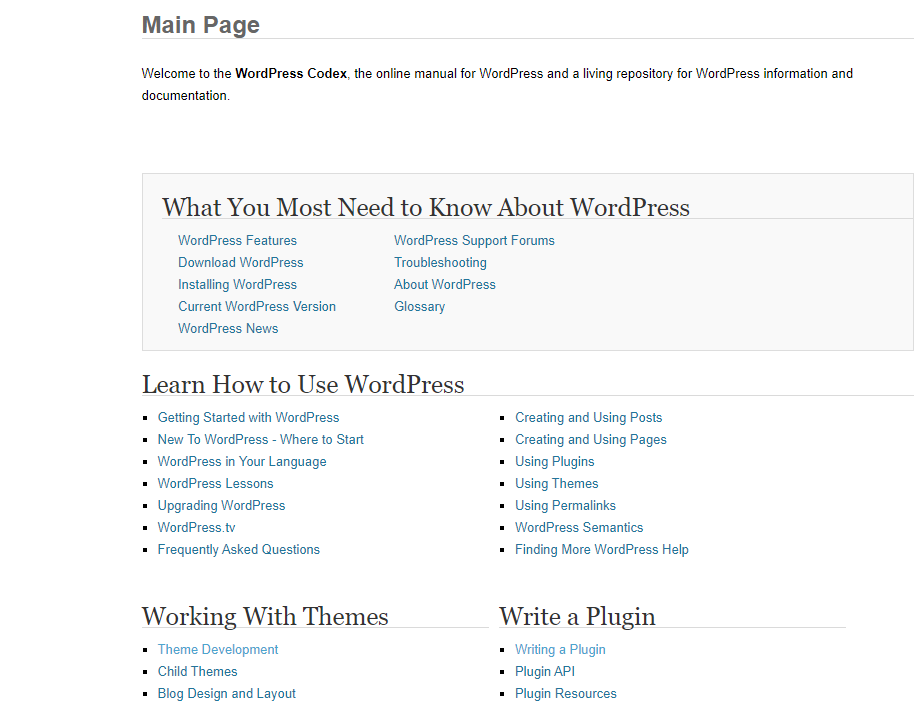This screenshot has width=924, height=728.
Task: Click the Main Page heading
Action: [x=201, y=25]
